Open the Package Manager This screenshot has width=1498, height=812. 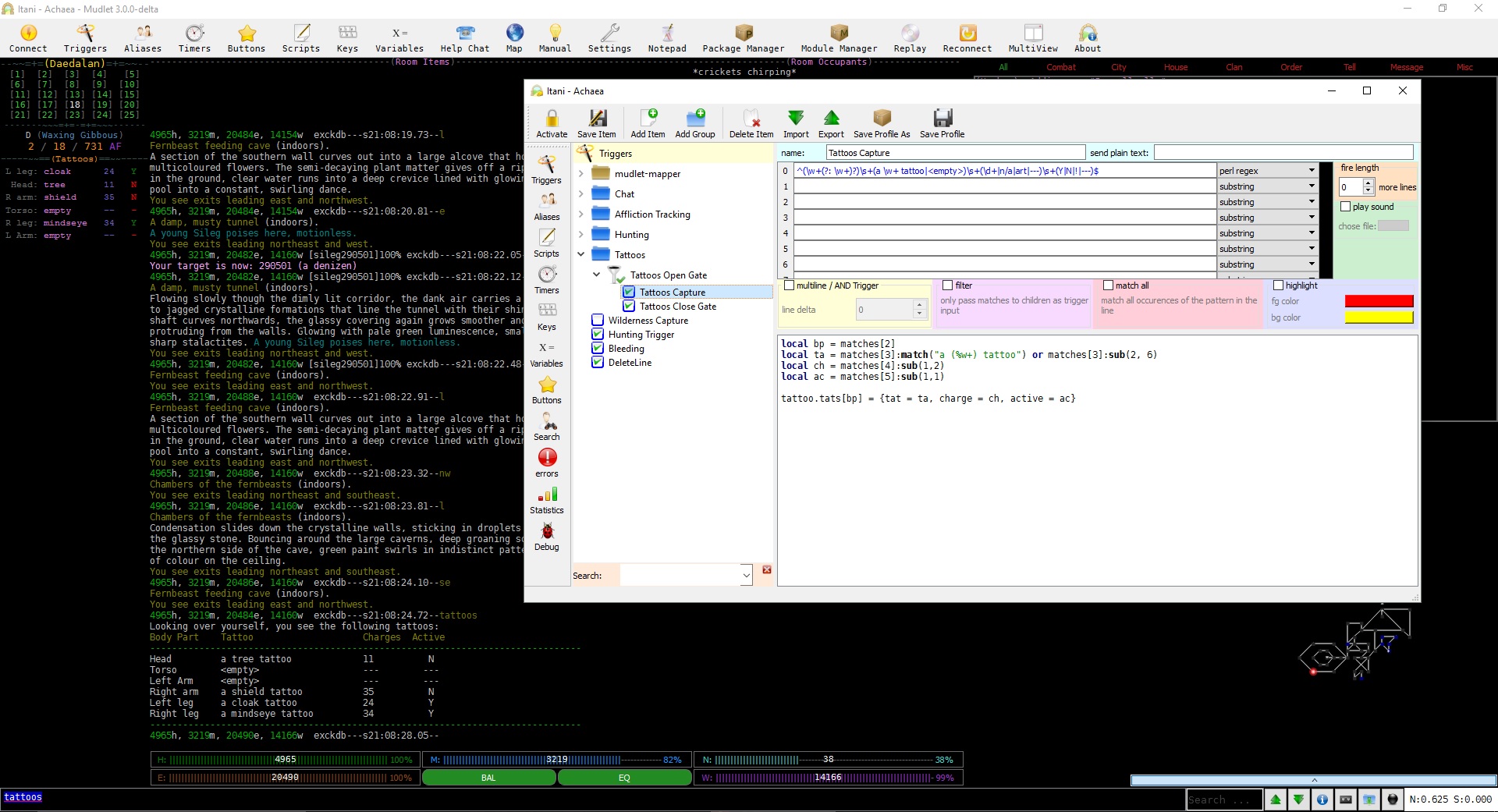744,37
